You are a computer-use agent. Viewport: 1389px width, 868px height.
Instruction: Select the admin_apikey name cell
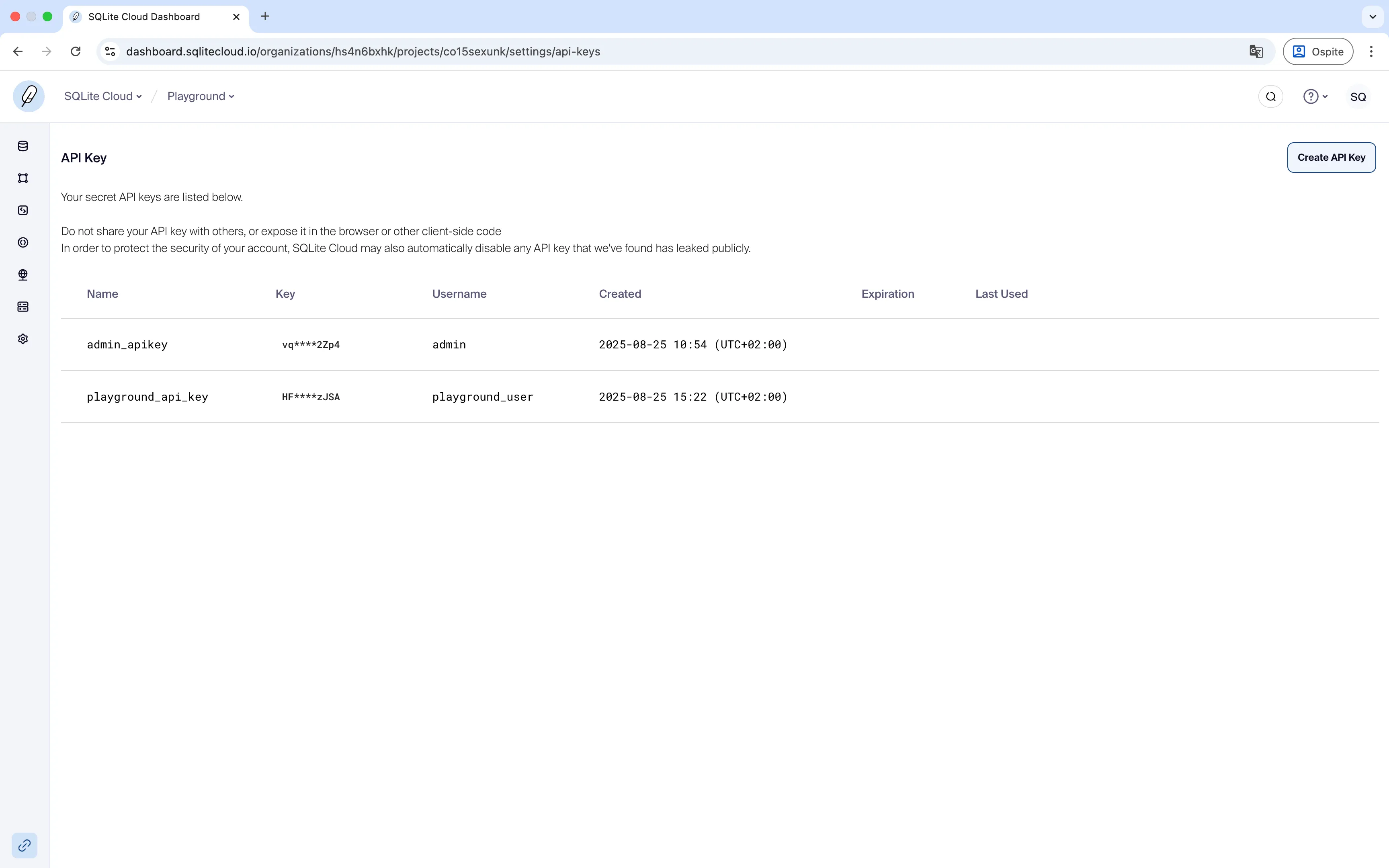pos(127,344)
